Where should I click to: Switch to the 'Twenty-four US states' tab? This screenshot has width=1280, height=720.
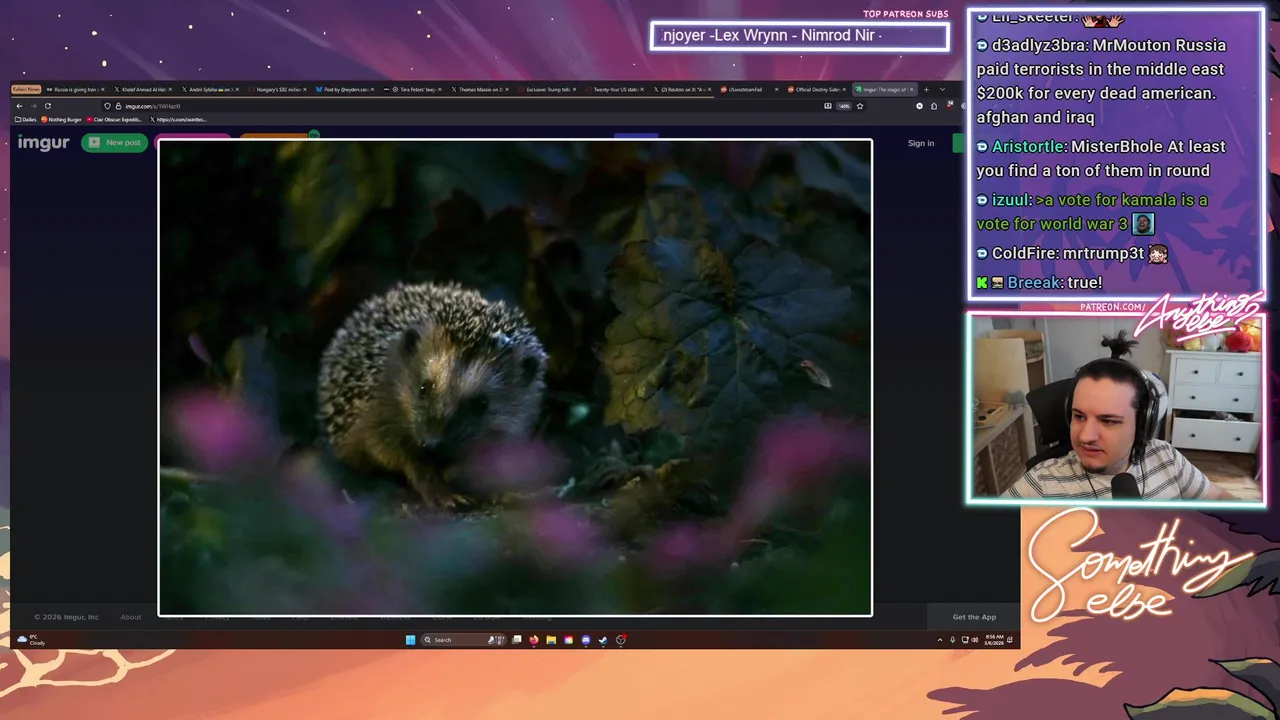click(615, 89)
